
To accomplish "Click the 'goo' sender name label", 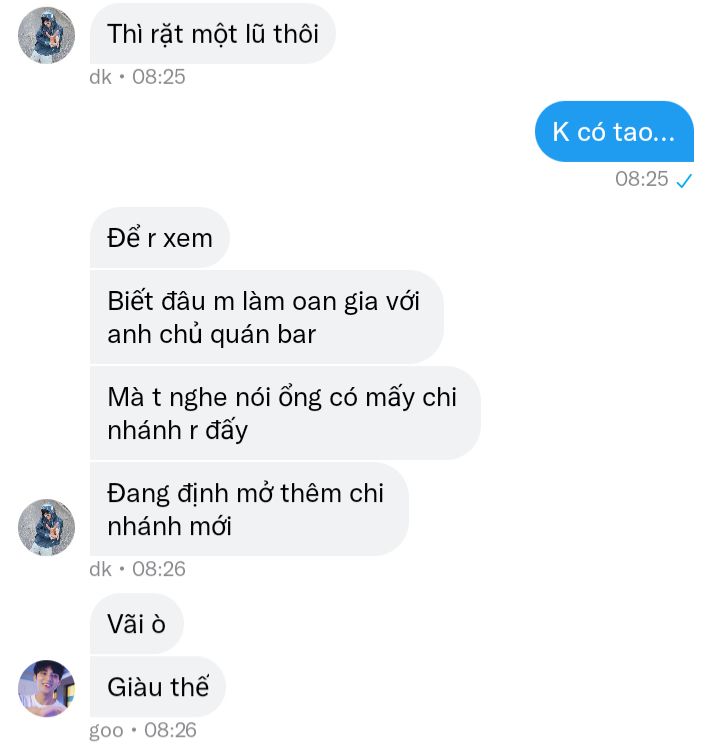I will (106, 731).
